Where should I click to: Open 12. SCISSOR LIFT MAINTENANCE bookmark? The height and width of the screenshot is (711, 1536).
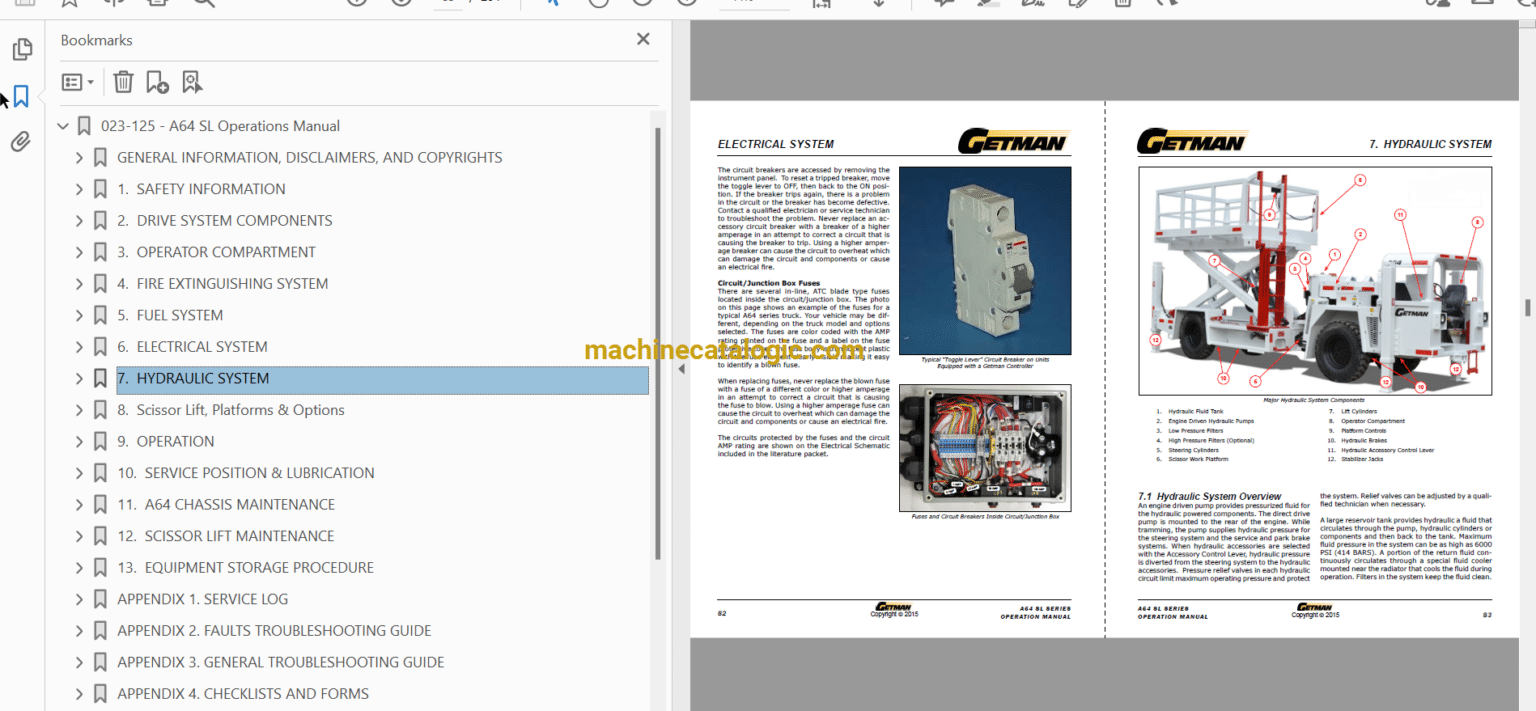[226, 536]
